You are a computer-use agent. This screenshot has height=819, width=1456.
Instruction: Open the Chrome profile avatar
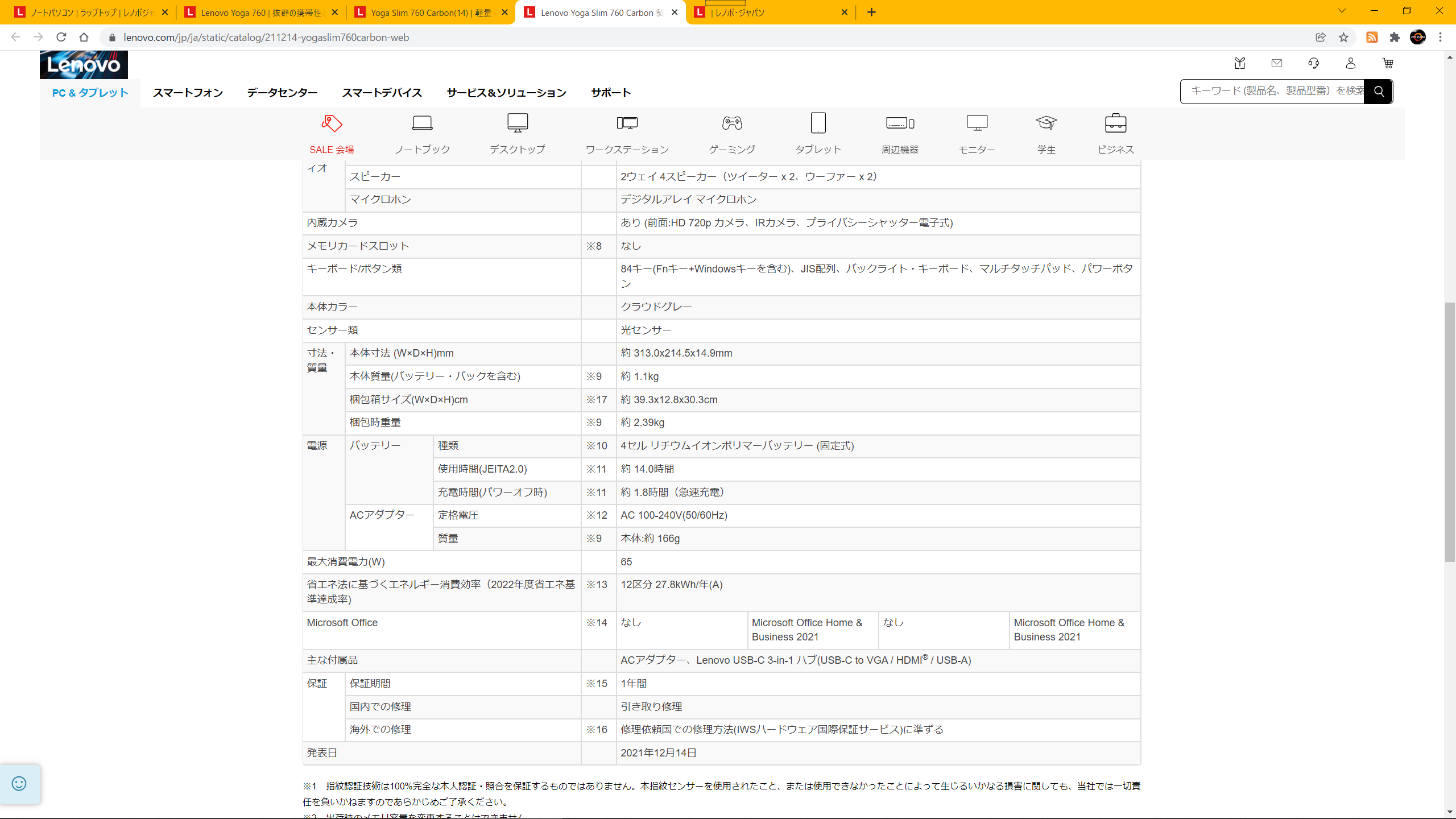coord(1418,38)
